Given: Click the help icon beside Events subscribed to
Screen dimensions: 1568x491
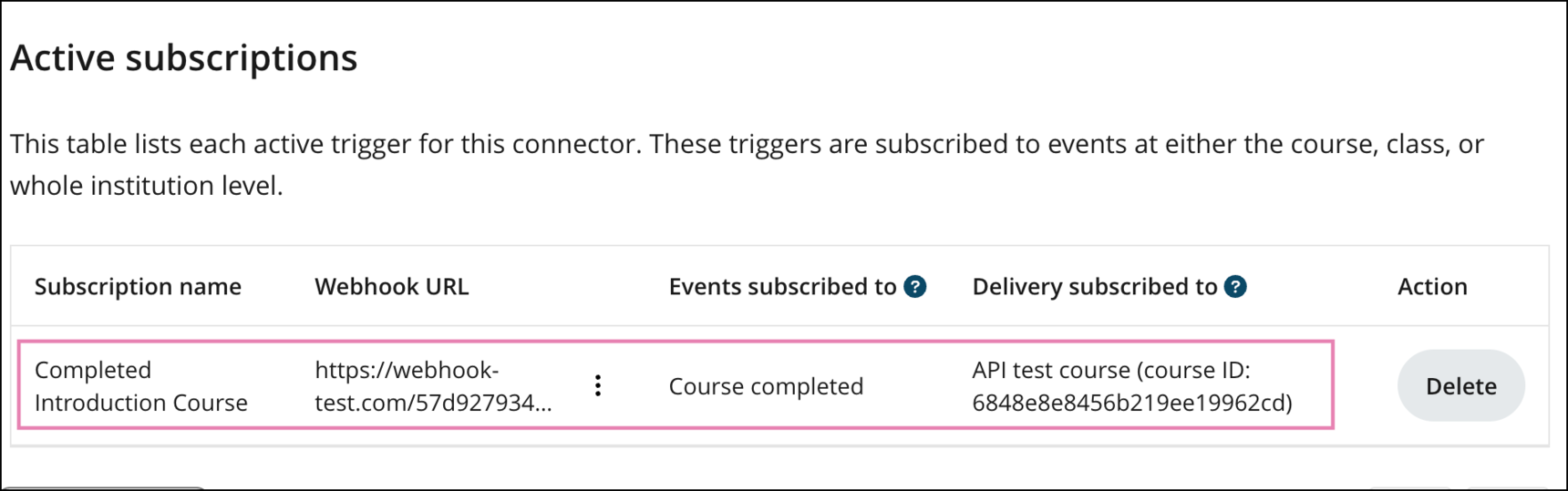Looking at the screenshot, I should [x=914, y=287].
